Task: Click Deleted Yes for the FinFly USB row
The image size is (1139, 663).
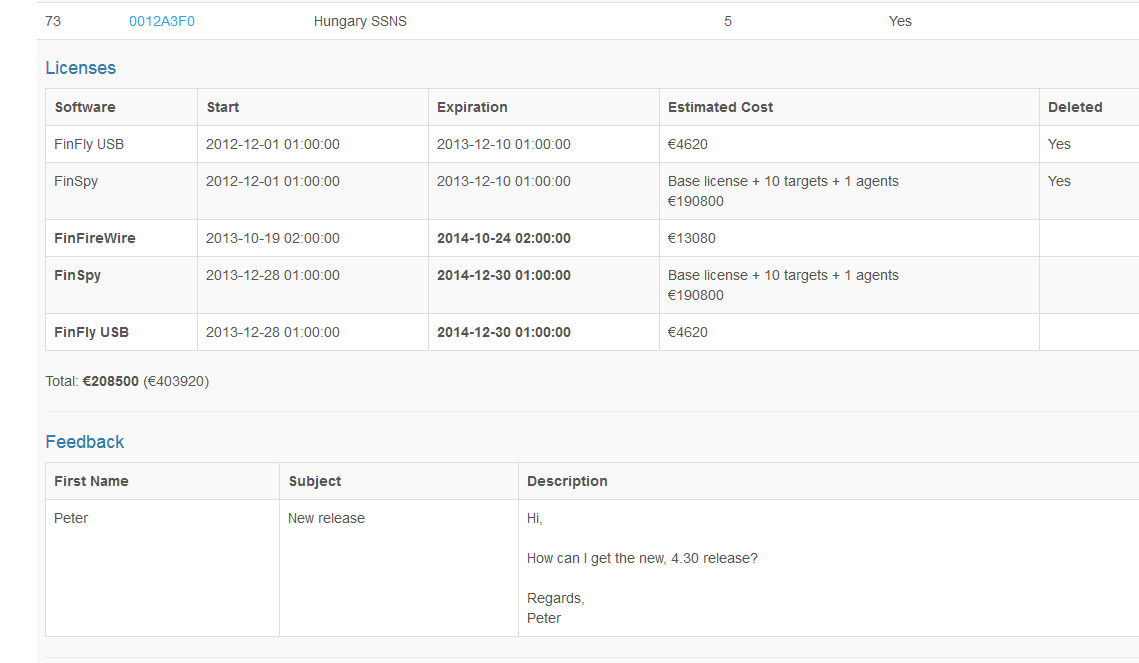Action: (x=1059, y=145)
